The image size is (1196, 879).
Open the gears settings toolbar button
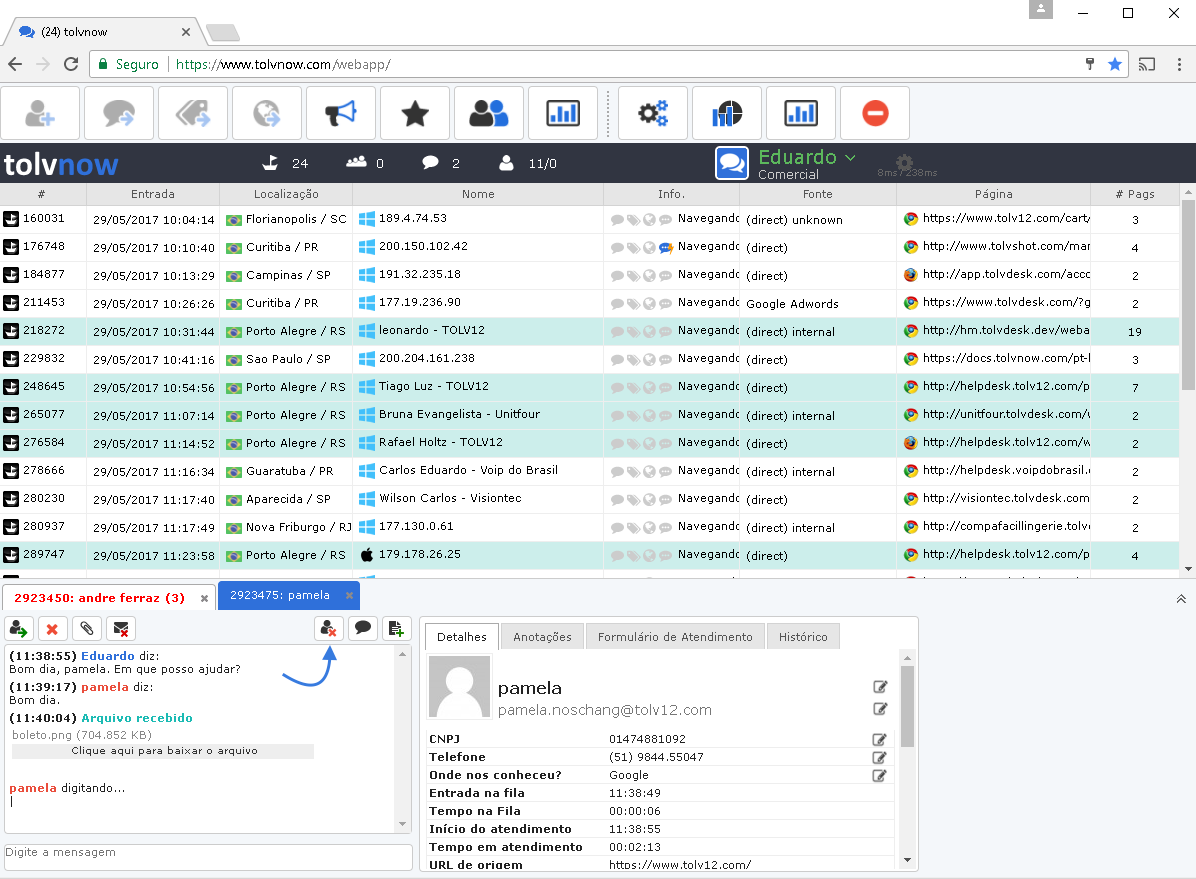pos(653,114)
